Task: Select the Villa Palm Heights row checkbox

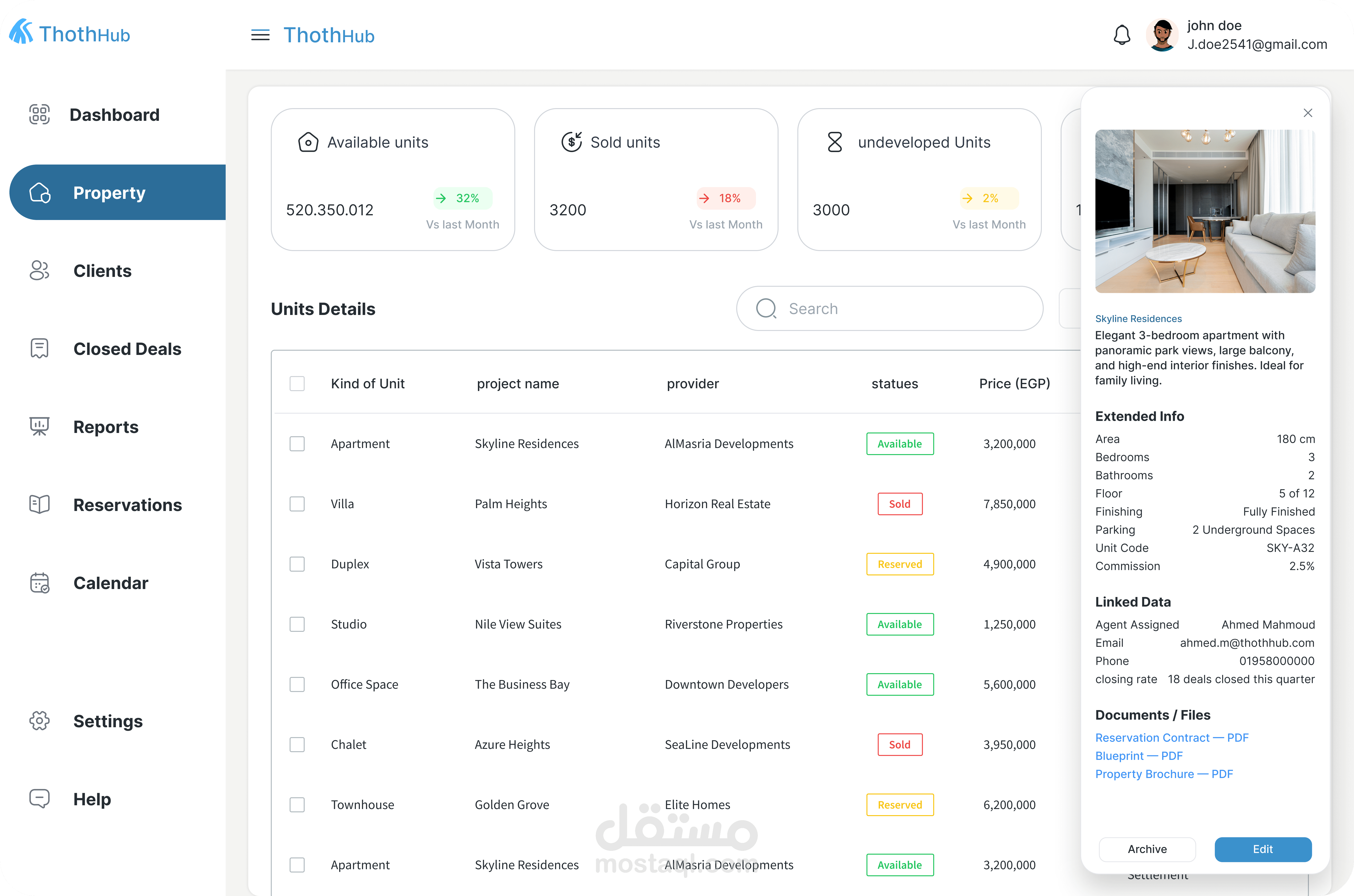Action: click(297, 504)
